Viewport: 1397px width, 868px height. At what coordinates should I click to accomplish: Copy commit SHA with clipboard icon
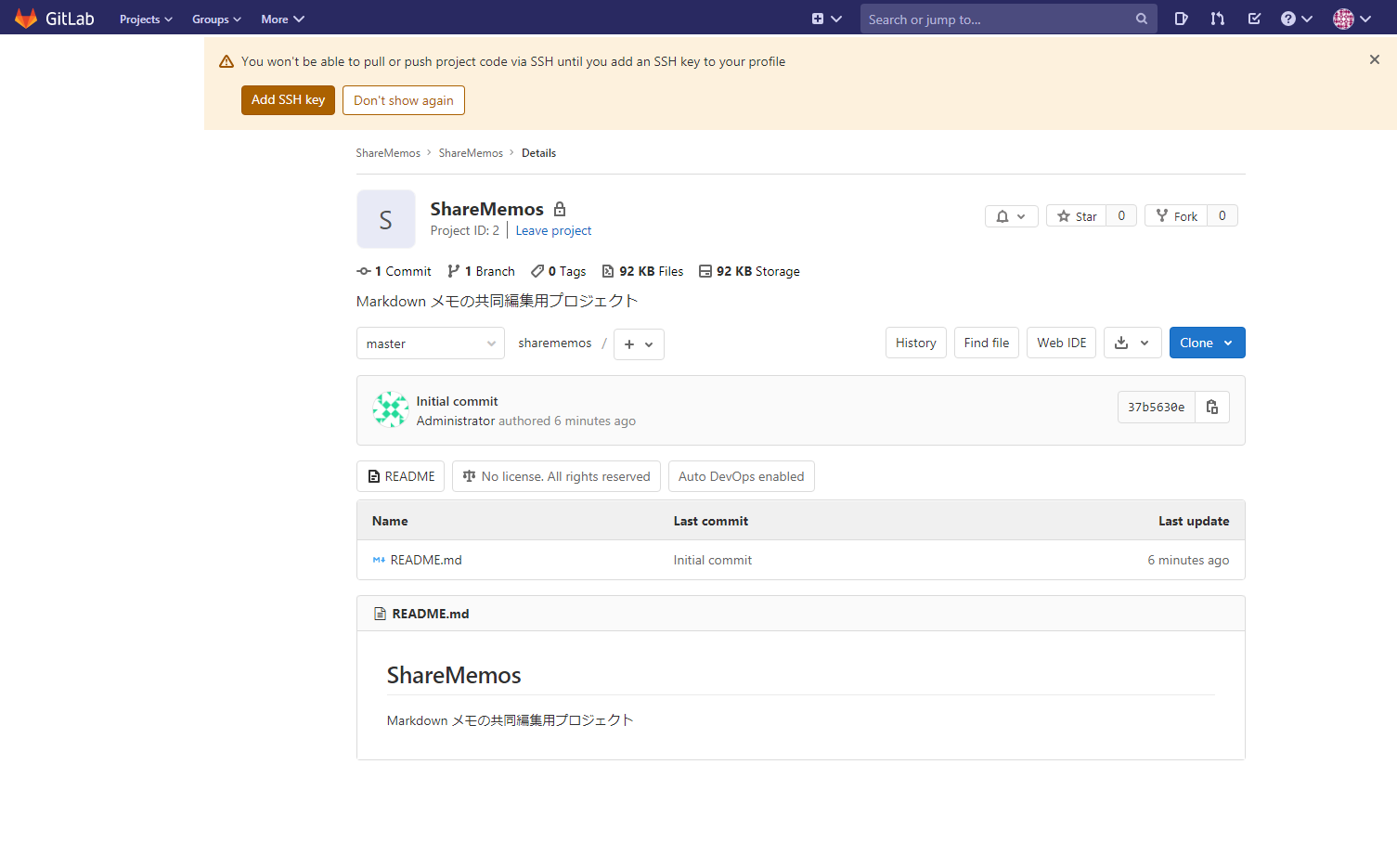1211,408
